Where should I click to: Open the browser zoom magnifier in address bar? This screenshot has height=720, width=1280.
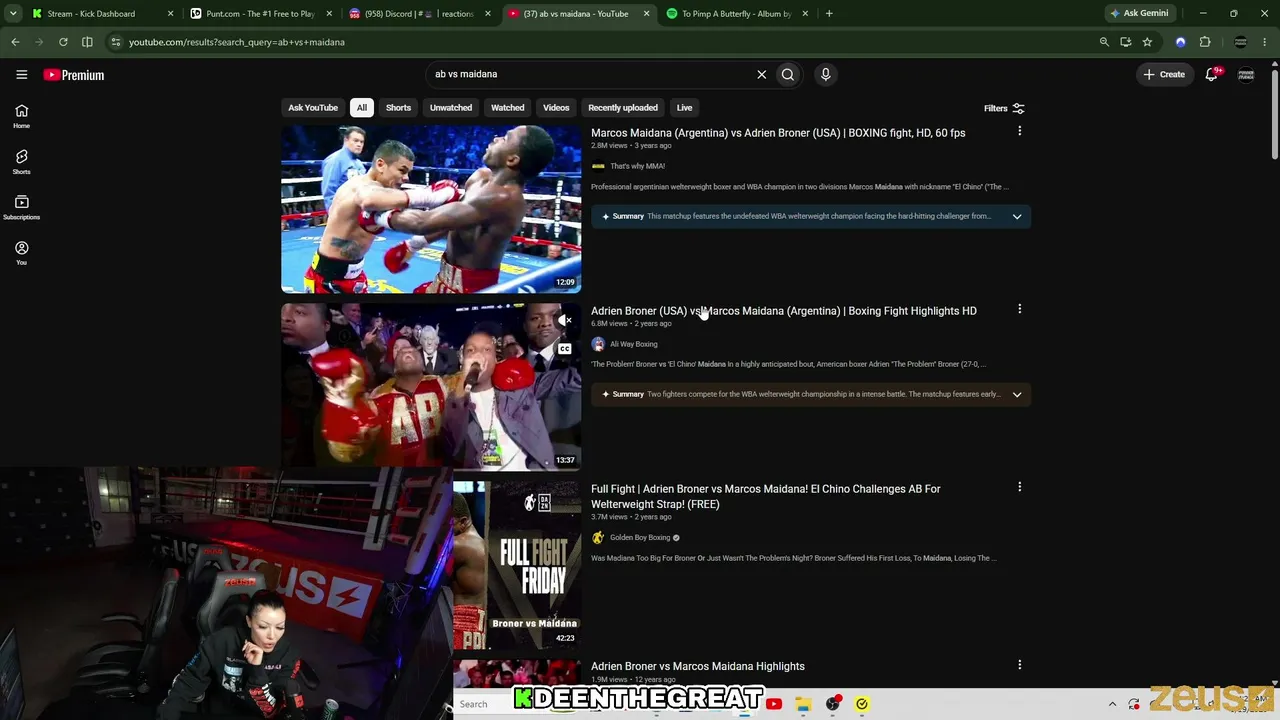[1104, 42]
